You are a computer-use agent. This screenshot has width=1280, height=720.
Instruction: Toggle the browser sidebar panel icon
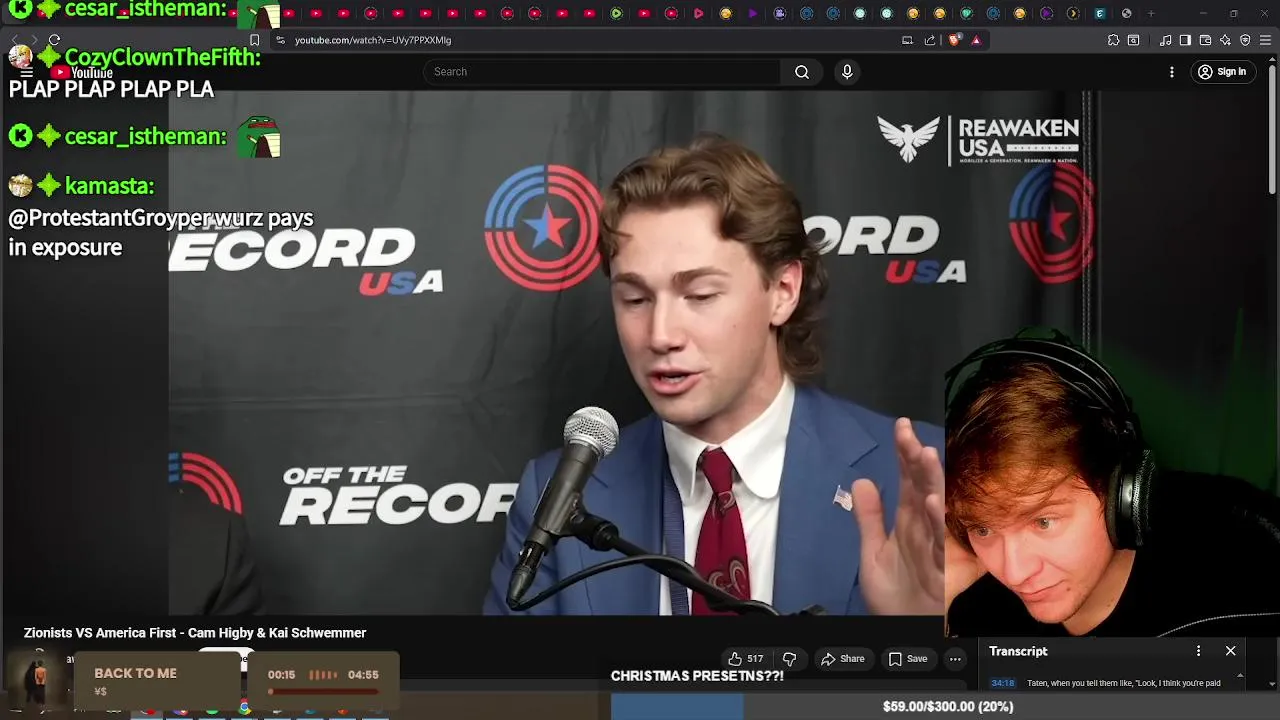pos(1185,40)
